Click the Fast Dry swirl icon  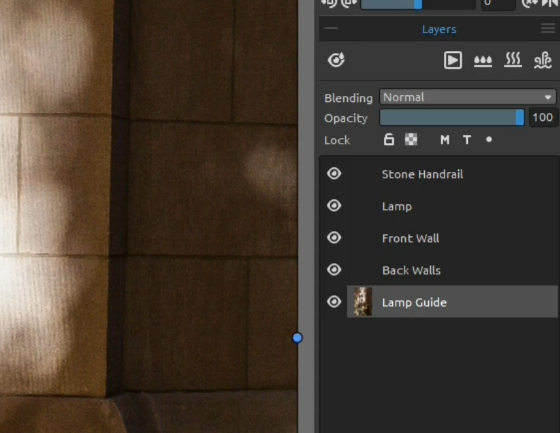point(543,60)
